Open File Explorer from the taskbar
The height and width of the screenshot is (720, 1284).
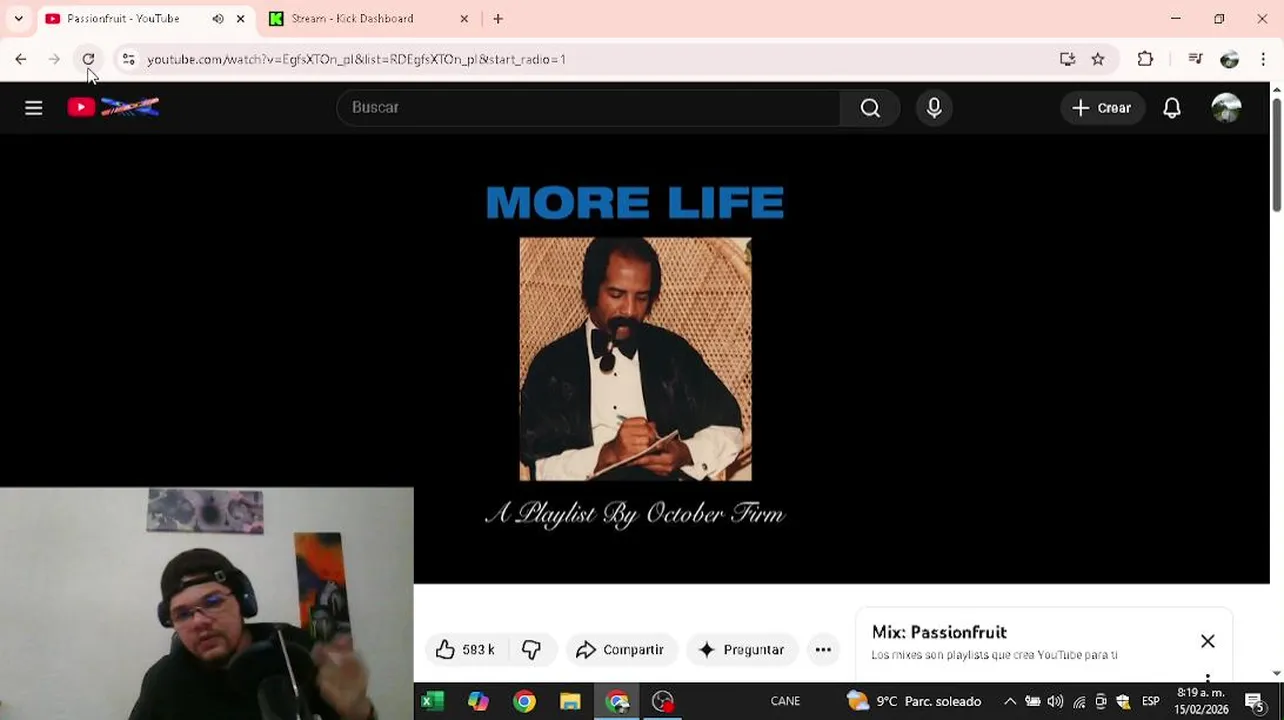click(x=570, y=702)
